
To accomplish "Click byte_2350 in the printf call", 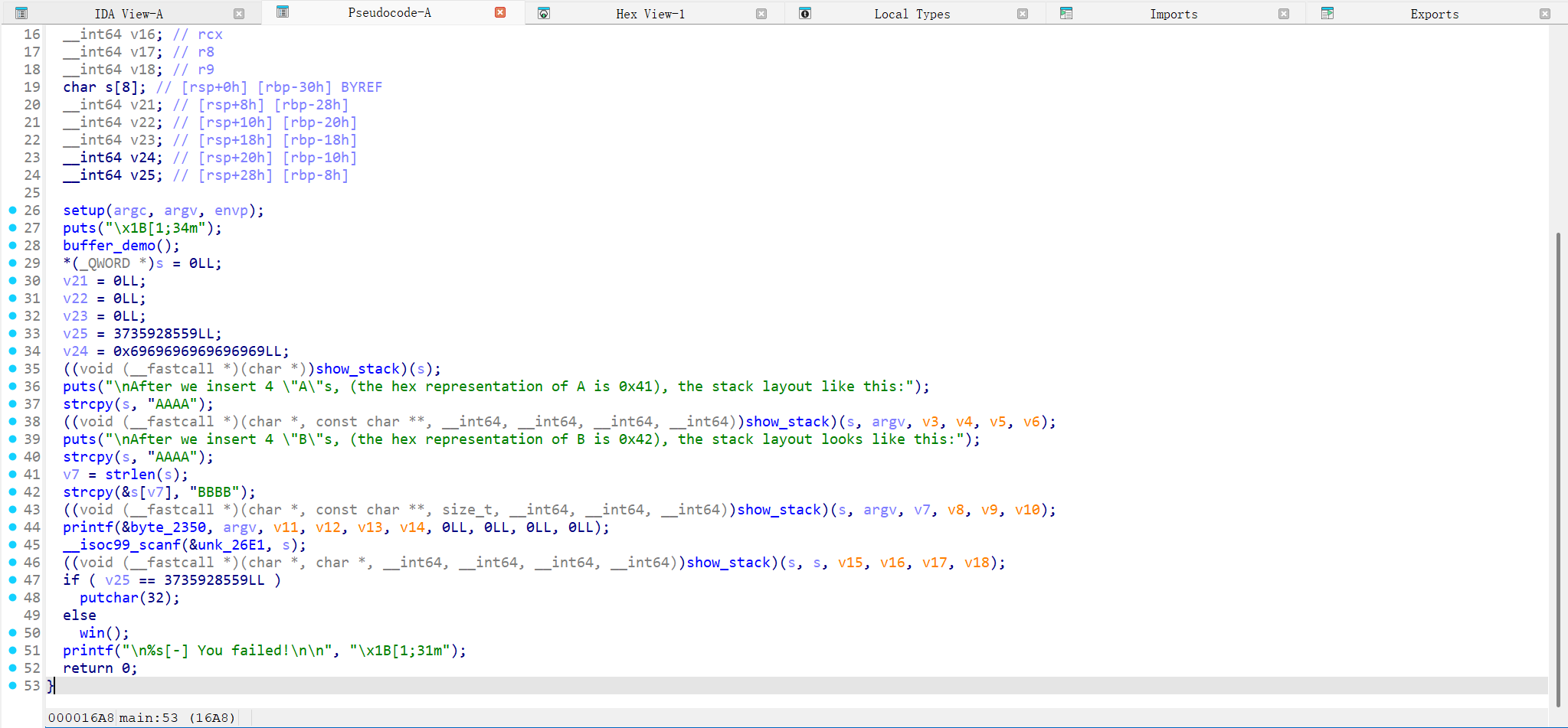I will (x=168, y=527).
